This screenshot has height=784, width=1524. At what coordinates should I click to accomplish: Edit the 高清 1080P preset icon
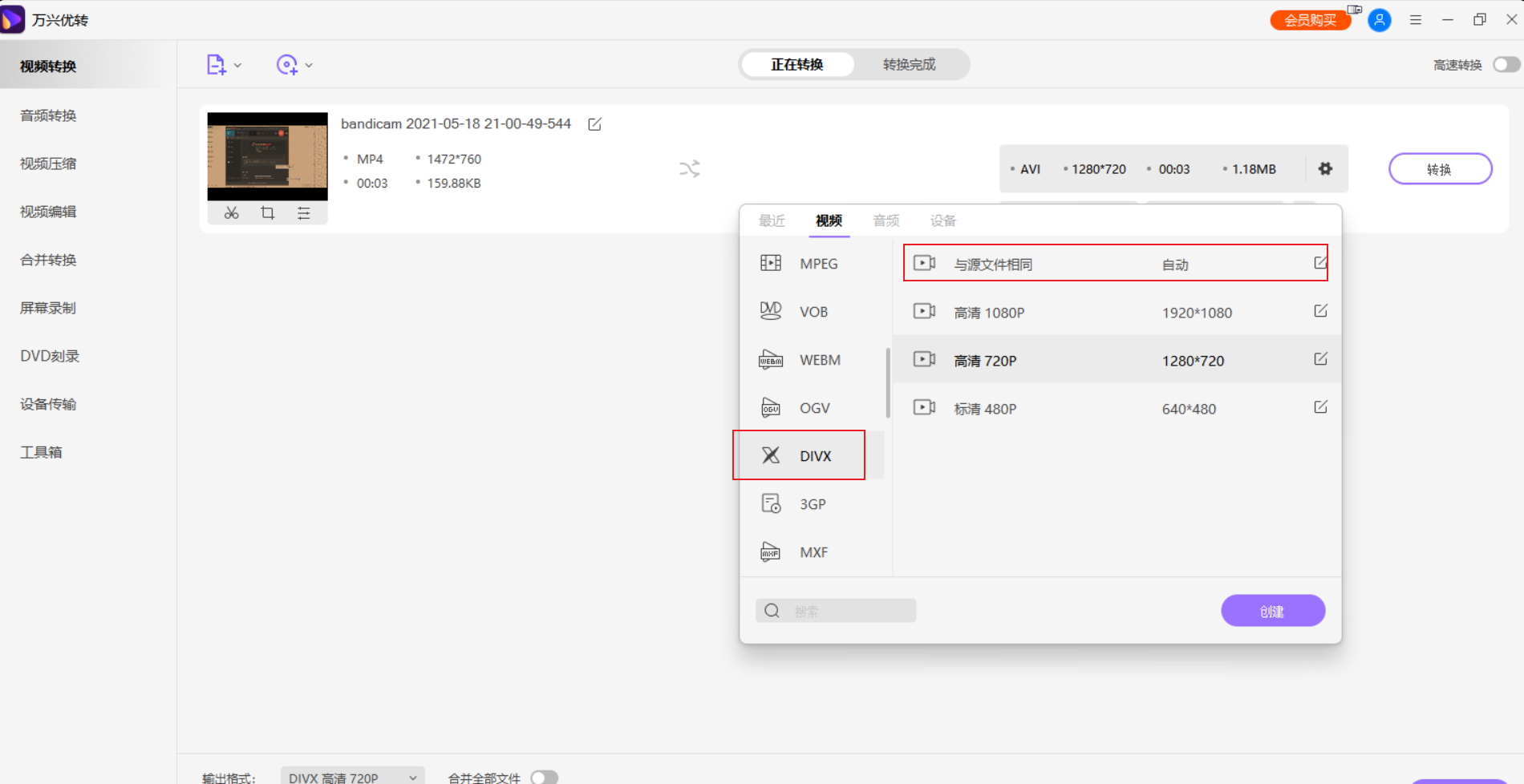pyautogui.click(x=1320, y=311)
